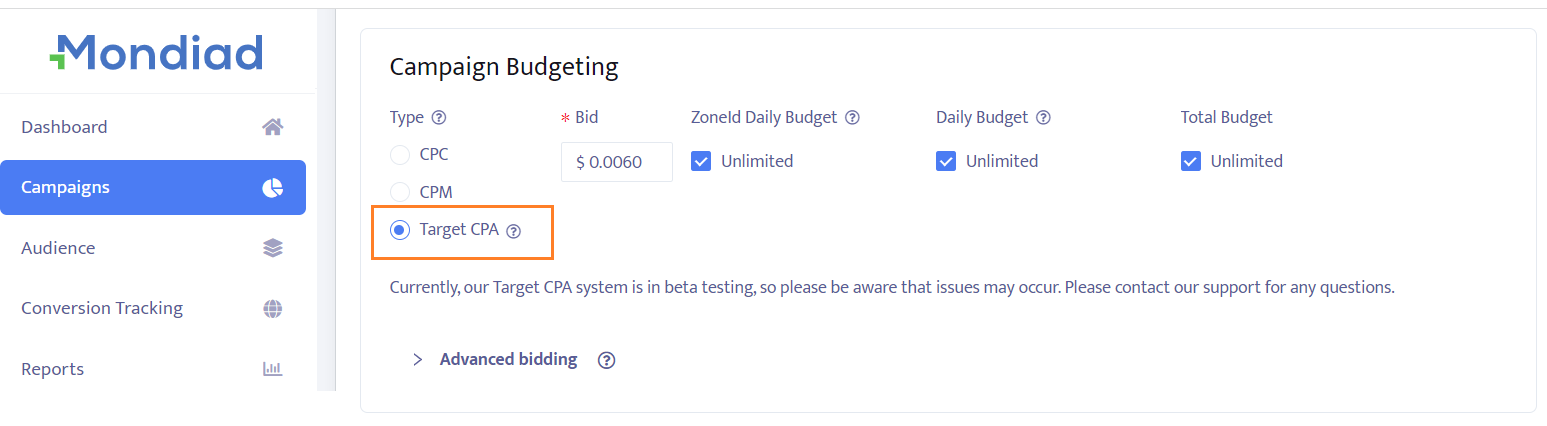Image resolution: width=1547 pixels, height=426 pixels.
Task: Click help icon next to Target CPA
Action: (x=514, y=231)
